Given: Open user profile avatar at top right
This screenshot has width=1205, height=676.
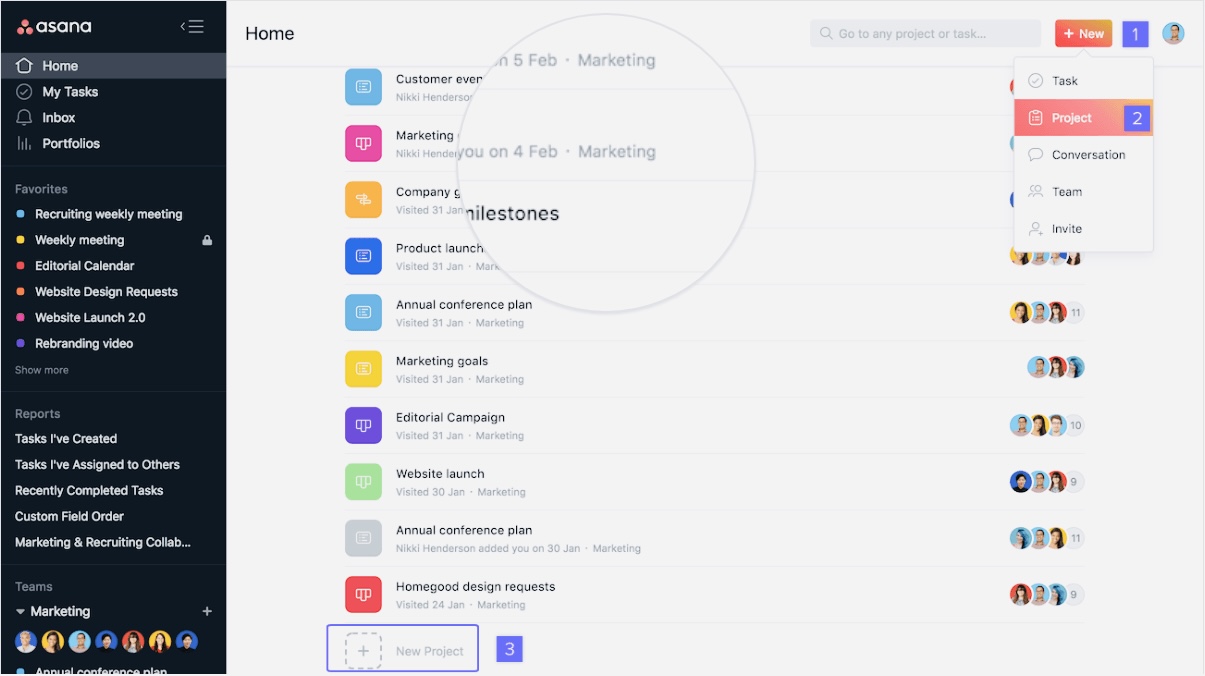Looking at the screenshot, I should pyautogui.click(x=1173, y=33).
